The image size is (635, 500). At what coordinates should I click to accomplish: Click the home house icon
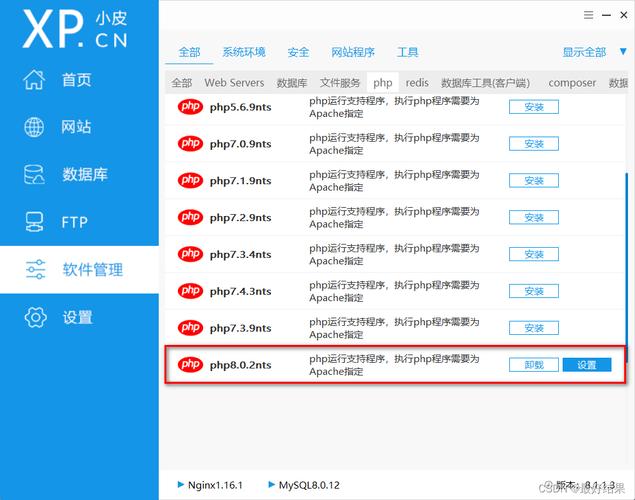pos(34,79)
